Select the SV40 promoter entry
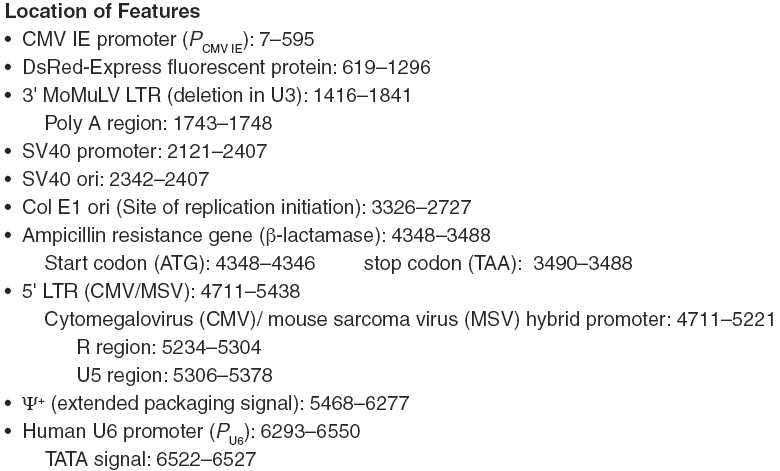The image size is (780, 471). (x=145, y=151)
